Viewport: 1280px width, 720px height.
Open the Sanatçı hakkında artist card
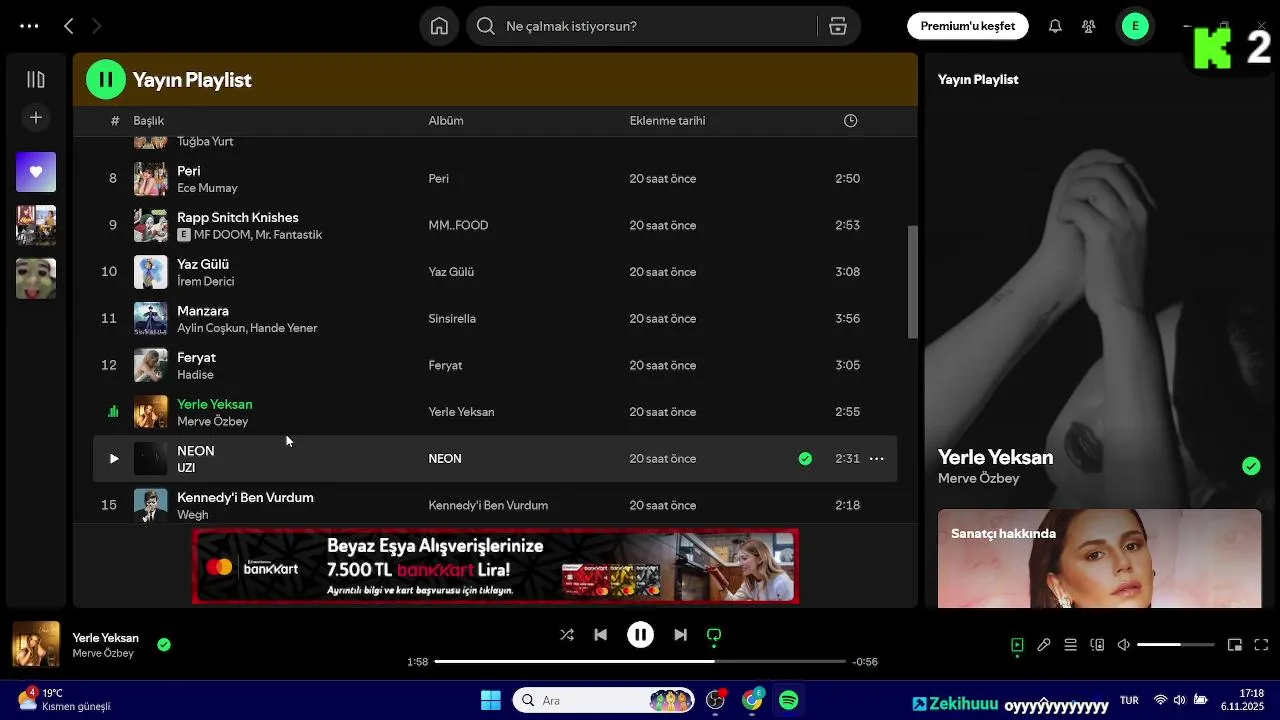(1099, 558)
